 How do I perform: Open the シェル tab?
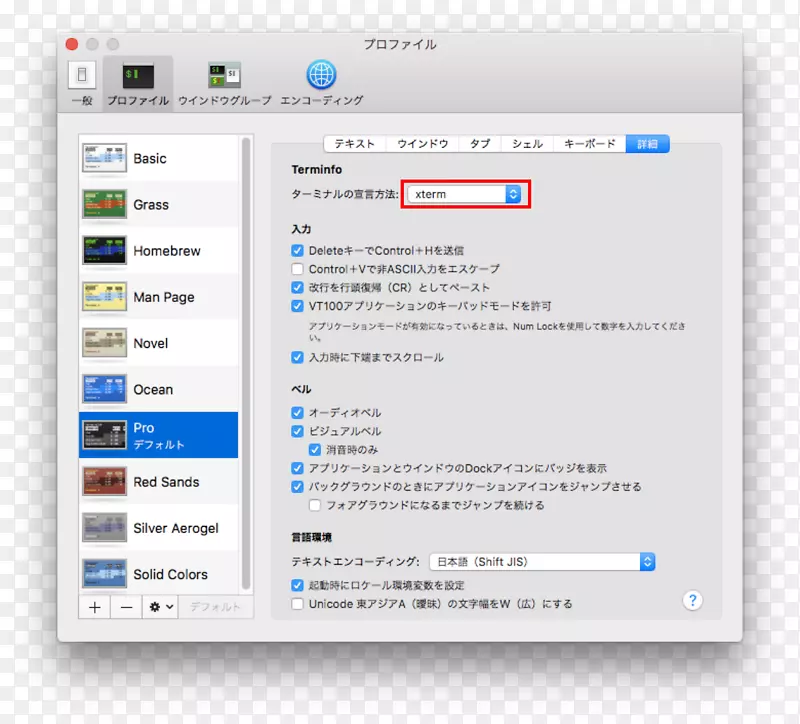click(527, 144)
